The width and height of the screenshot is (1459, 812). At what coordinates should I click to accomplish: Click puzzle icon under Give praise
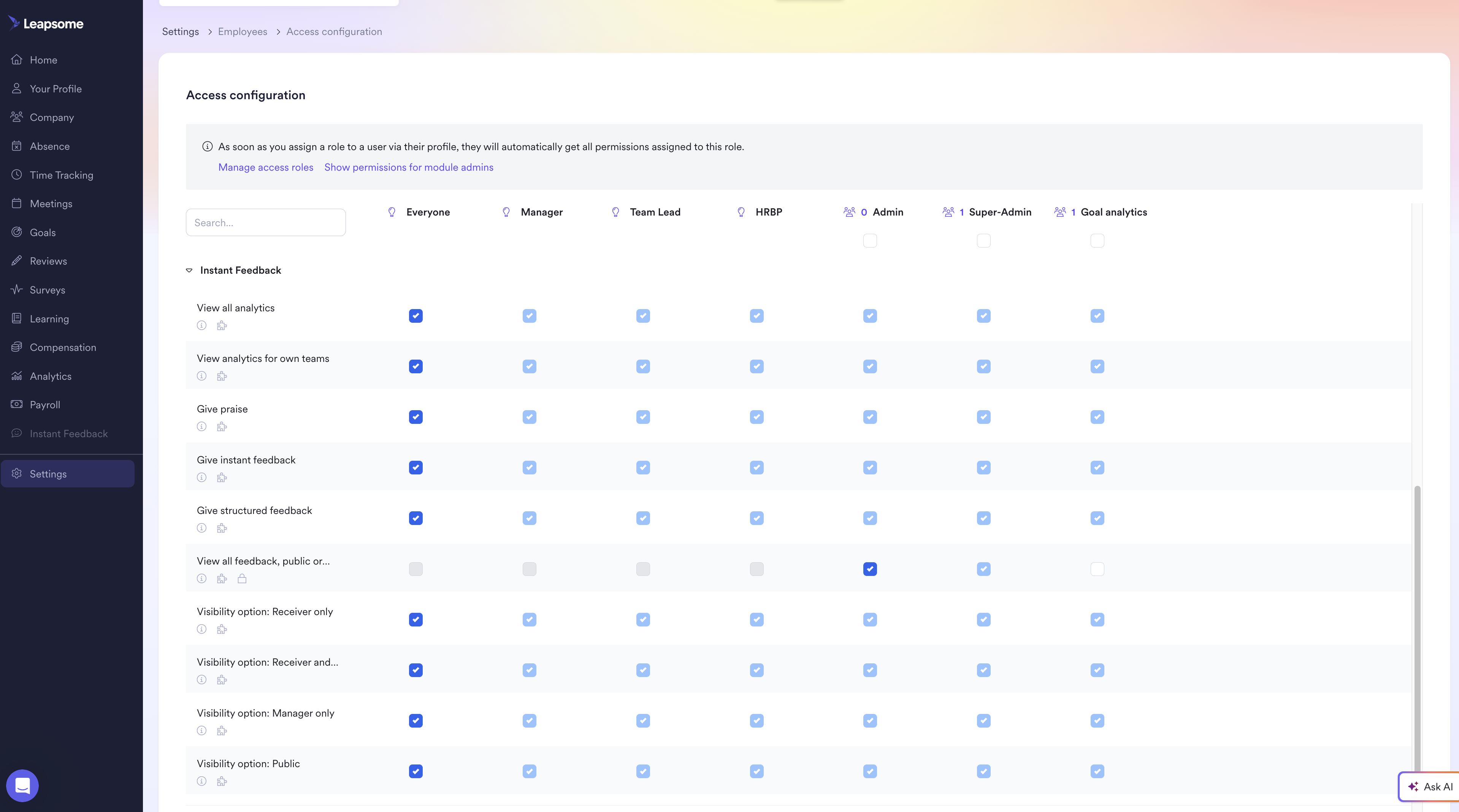click(222, 427)
